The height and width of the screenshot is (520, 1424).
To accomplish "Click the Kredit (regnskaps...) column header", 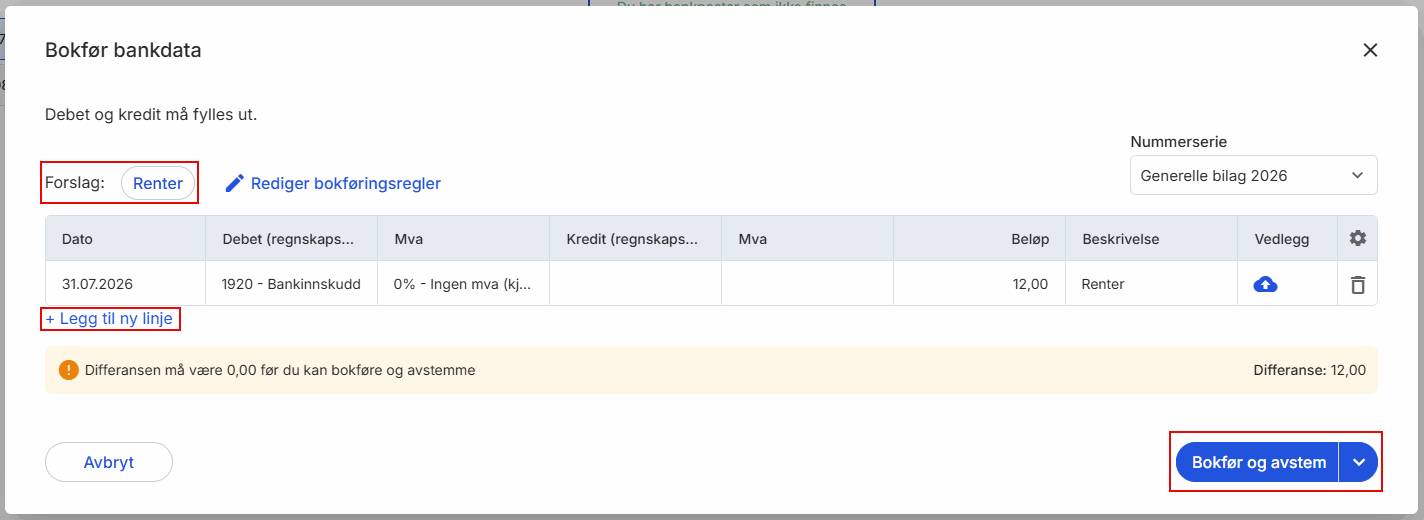I will tap(635, 239).
